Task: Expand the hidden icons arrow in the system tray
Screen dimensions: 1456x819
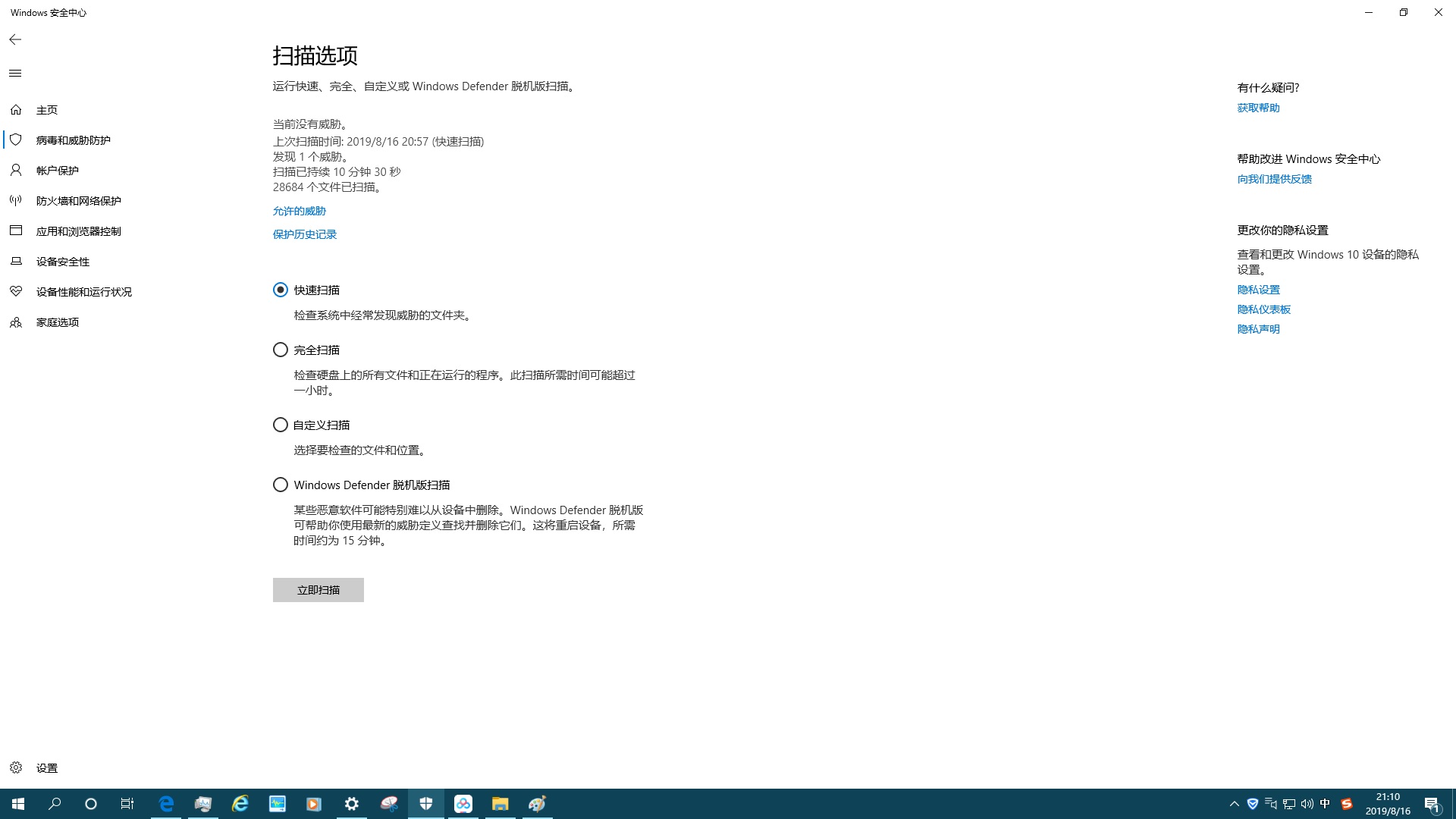Action: click(x=1234, y=804)
